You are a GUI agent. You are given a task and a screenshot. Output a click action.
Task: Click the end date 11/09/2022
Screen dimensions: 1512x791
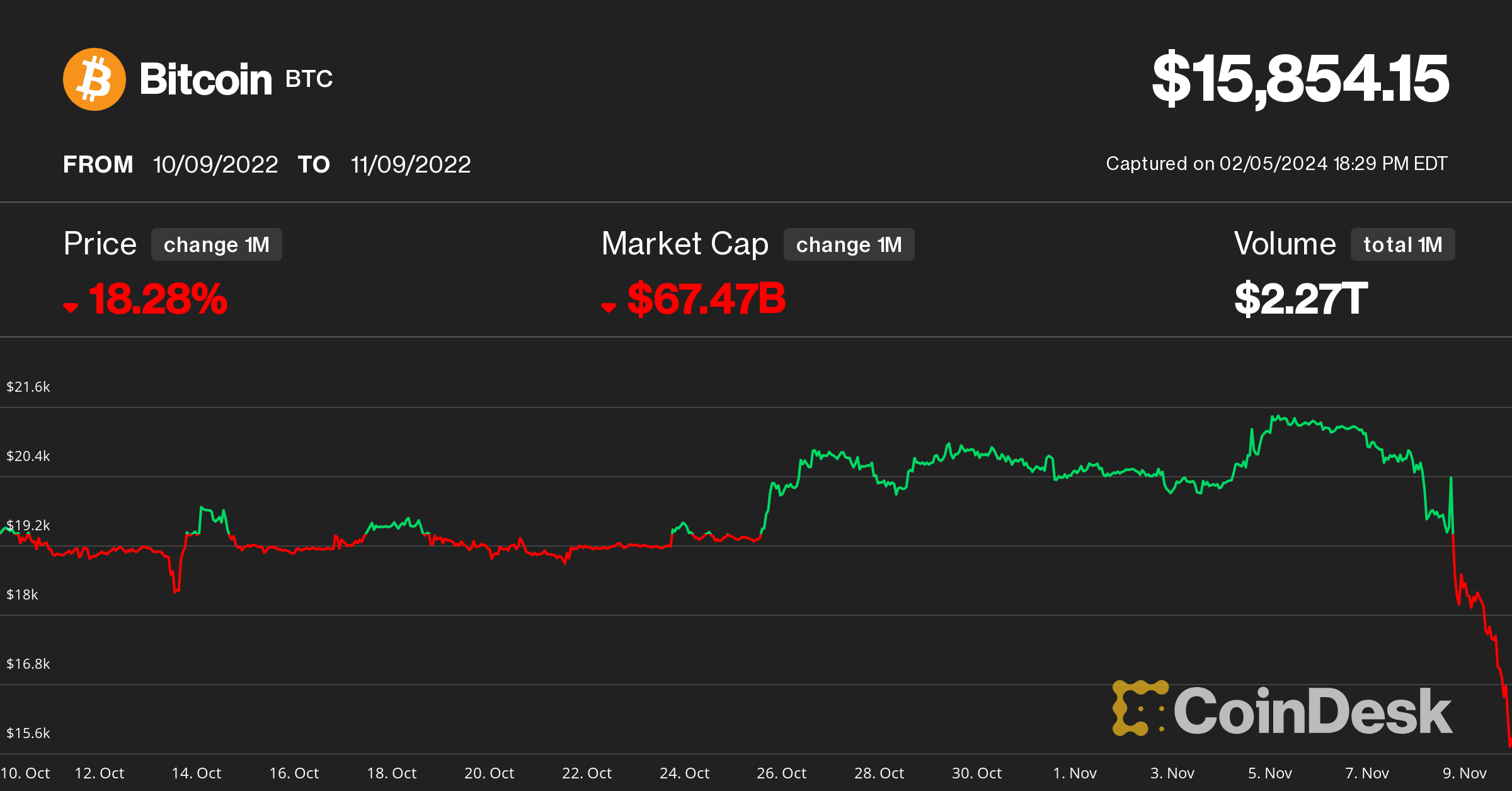pyautogui.click(x=411, y=164)
